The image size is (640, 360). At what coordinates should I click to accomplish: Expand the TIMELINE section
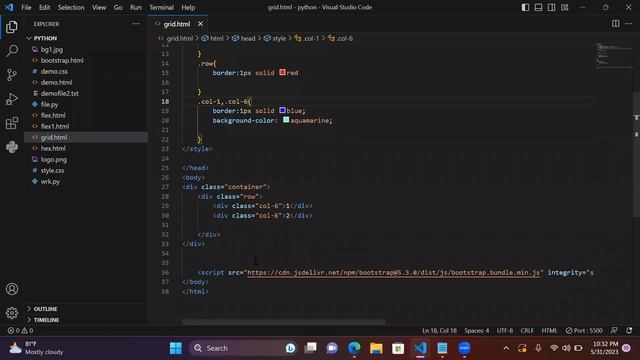click(86, 320)
